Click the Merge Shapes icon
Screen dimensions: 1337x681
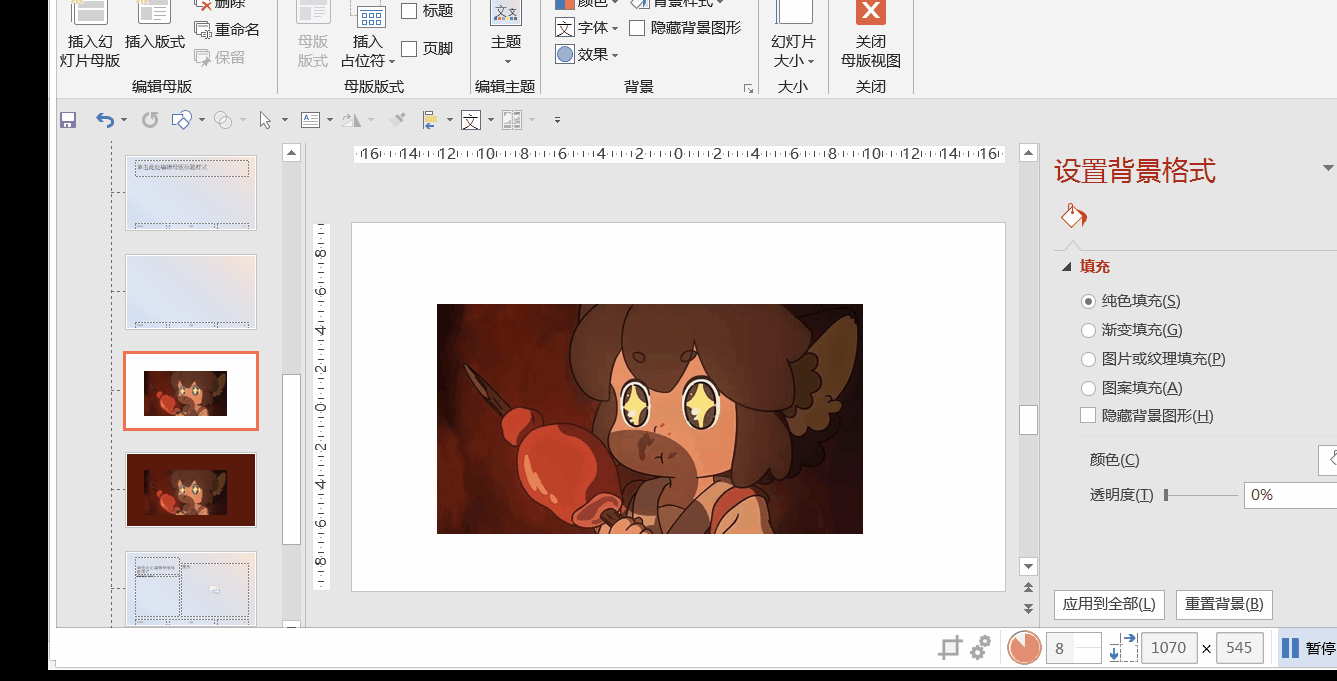[x=224, y=120]
